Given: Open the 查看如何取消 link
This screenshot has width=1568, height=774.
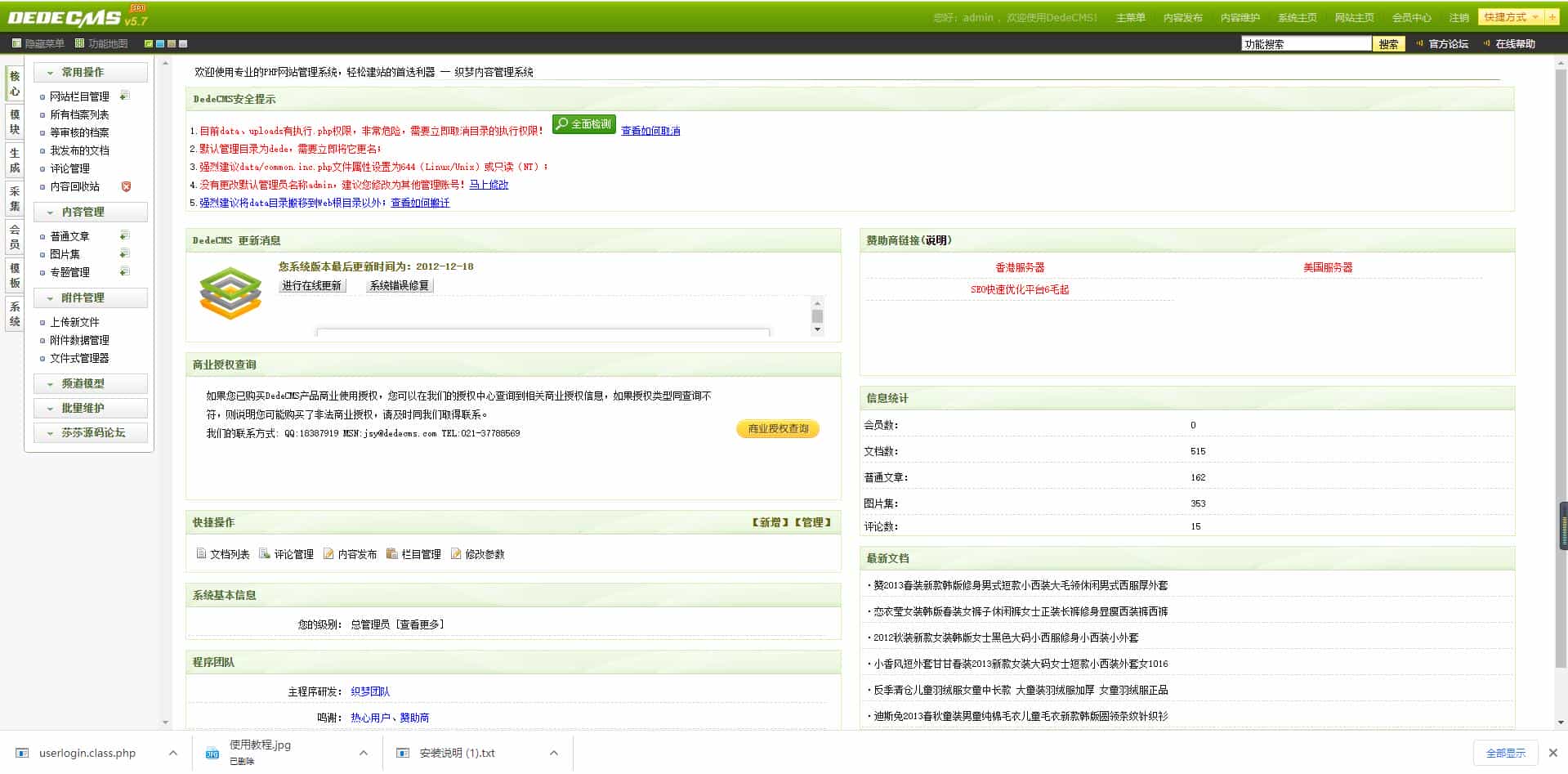Looking at the screenshot, I should pos(650,131).
